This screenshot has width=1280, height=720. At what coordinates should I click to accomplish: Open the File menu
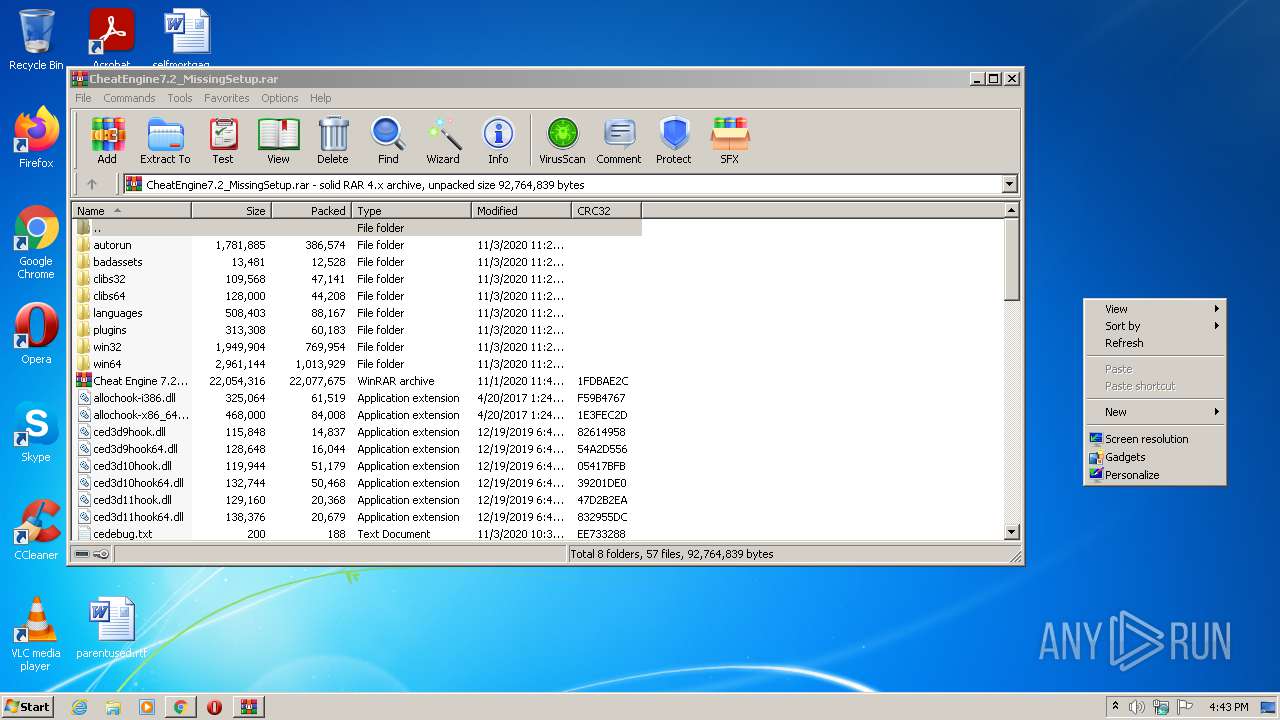coord(83,98)
